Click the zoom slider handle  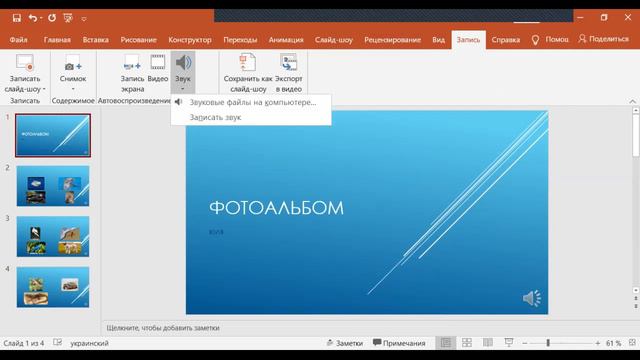coord(548,343)
